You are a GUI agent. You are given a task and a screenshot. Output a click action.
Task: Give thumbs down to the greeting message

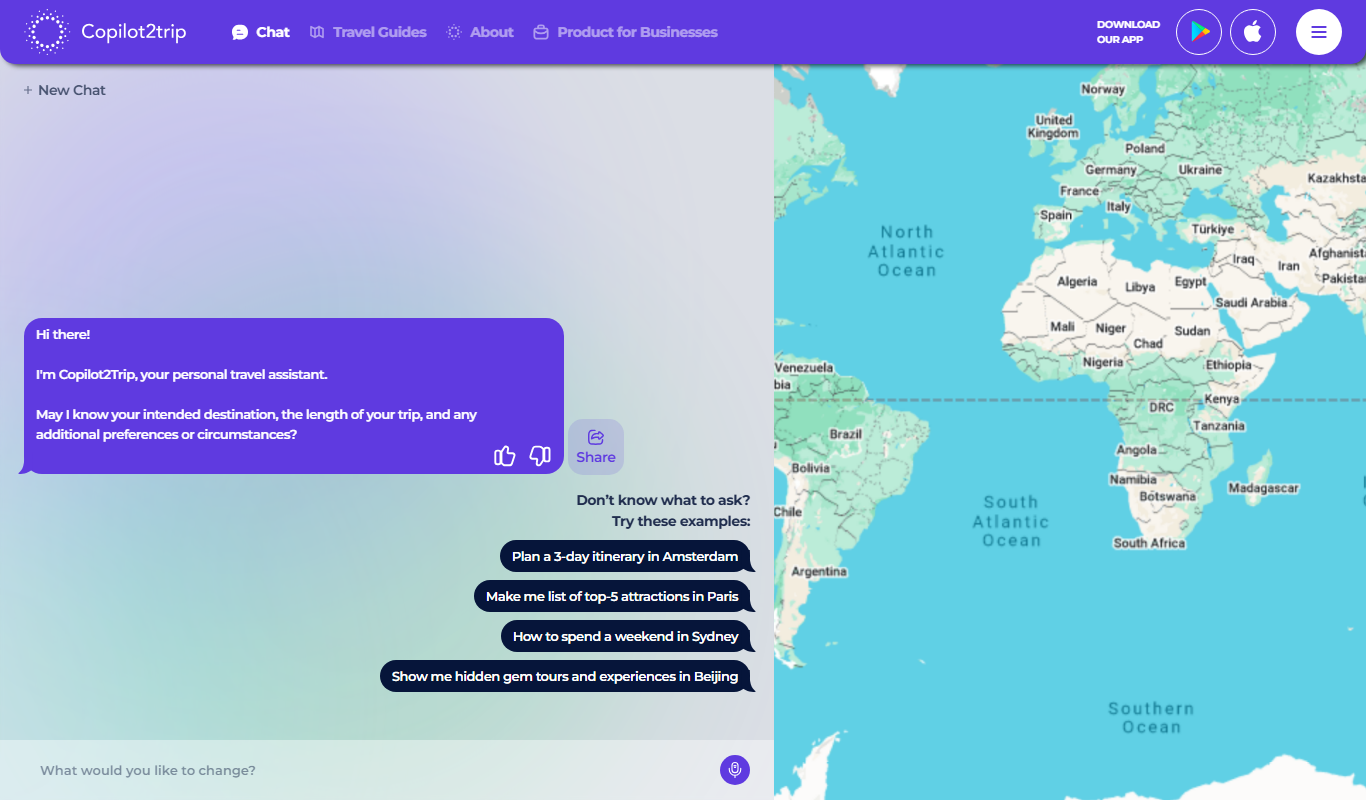tap(540, 456)
